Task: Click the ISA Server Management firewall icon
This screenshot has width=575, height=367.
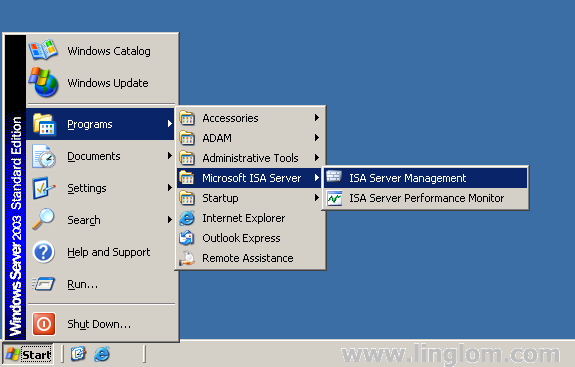Action: pos(334,177)
